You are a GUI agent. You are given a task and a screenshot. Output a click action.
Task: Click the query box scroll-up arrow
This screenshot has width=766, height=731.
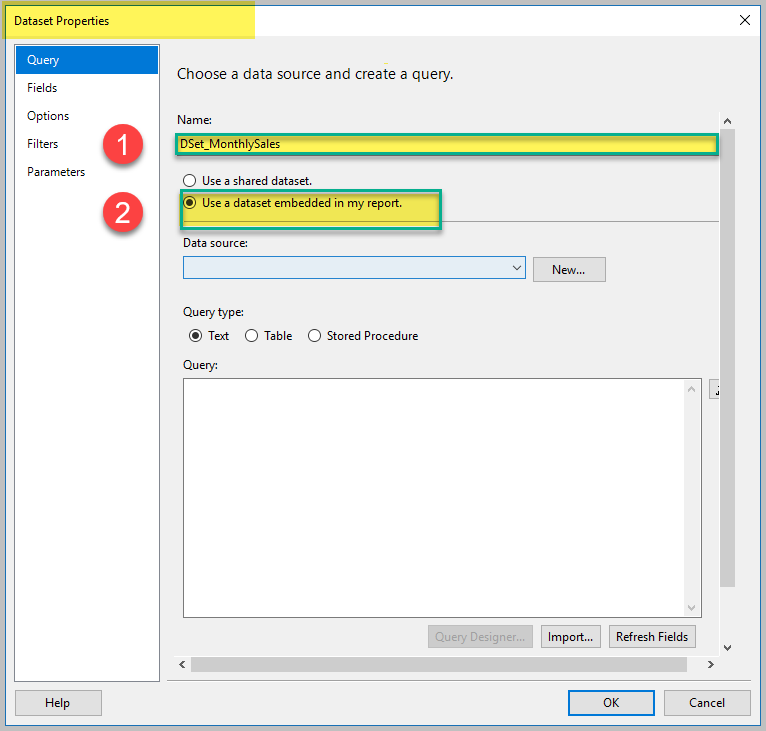pos(691,389)
